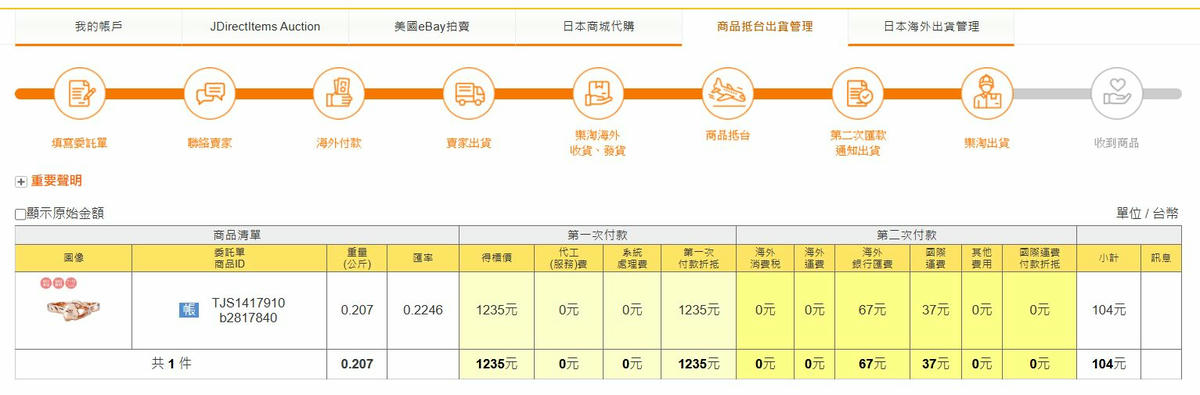The image size is (1200, 395).
Task: Click the 海外付款 payment step icon
Action: coord(339,93)
